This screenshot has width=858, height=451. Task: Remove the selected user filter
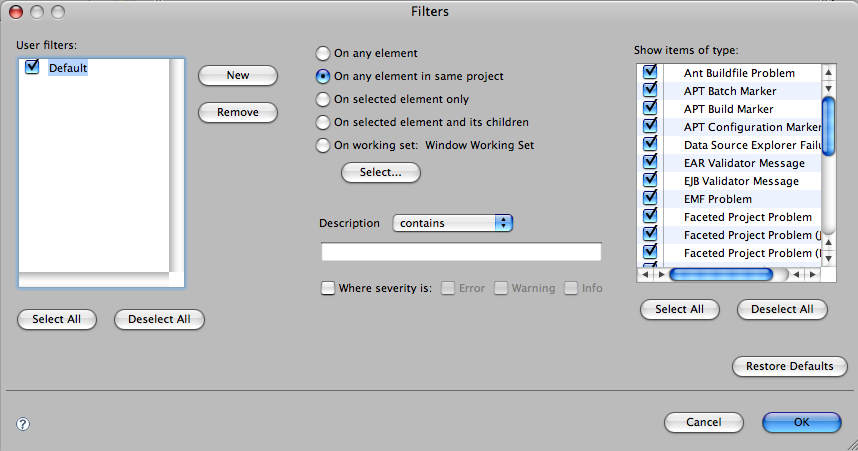point(238,112)
